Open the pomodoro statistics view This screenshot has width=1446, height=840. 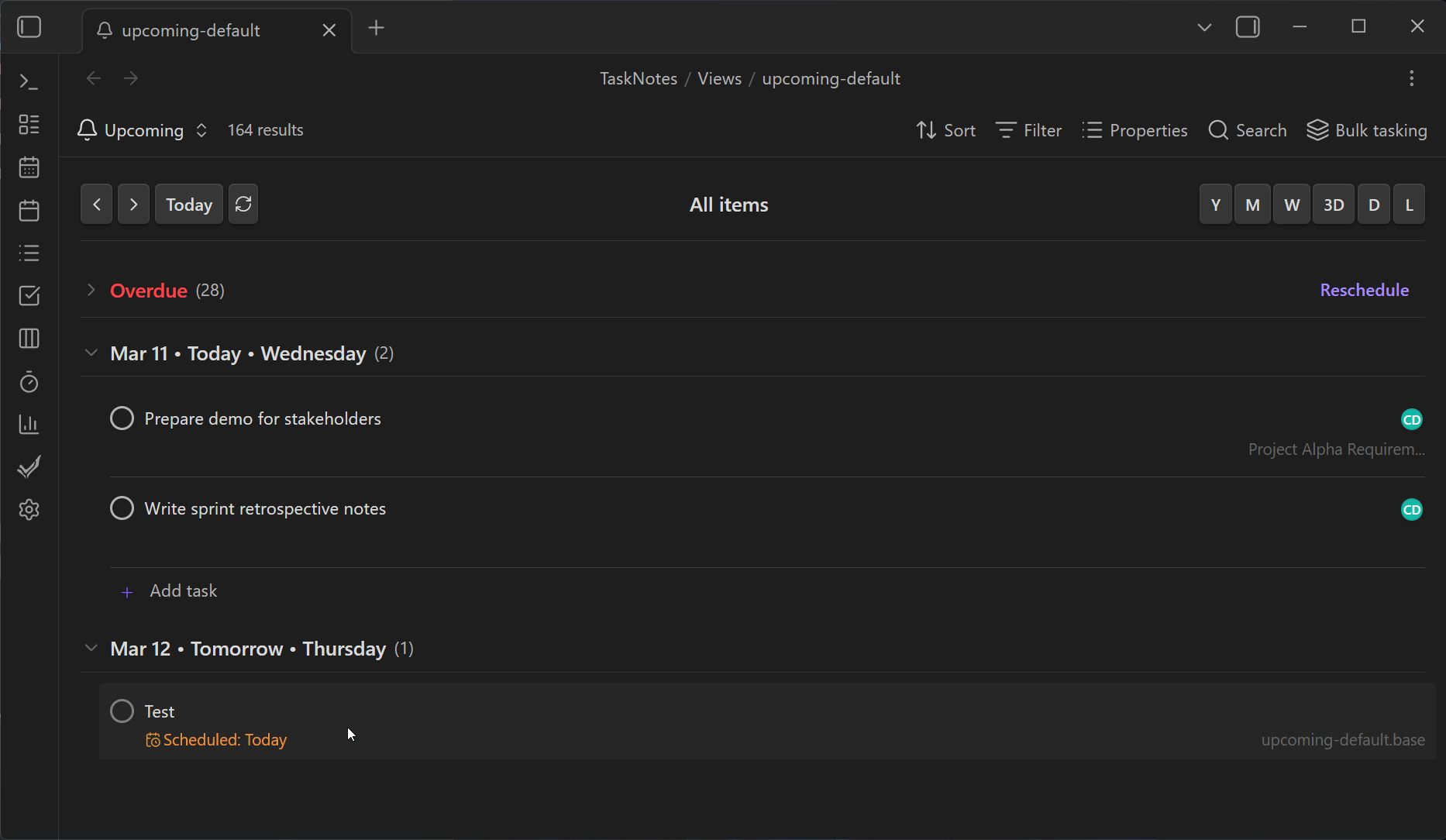tap(29, 424)
